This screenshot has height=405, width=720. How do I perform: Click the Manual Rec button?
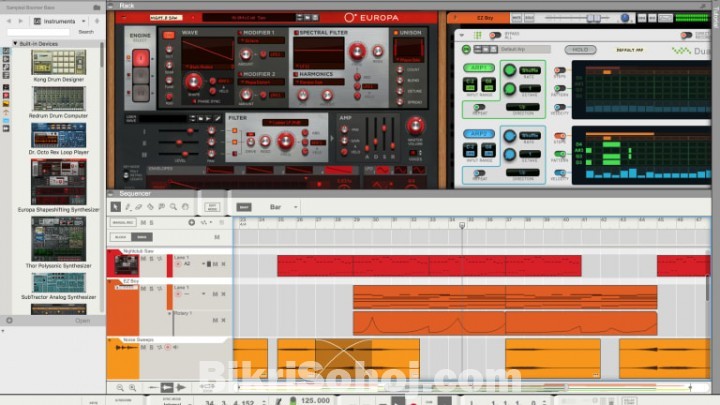point(123,223)
